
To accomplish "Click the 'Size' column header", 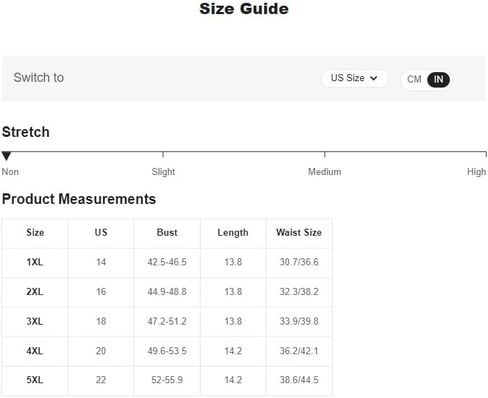I will click(x=35, y=232).
